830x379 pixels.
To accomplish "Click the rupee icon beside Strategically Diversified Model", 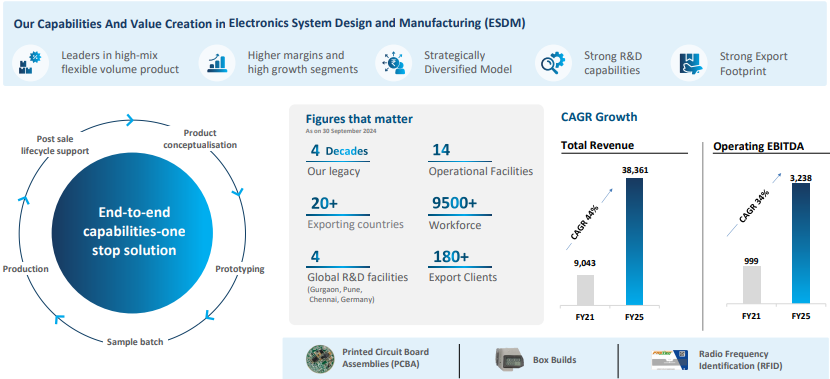I will click(393, 62).
